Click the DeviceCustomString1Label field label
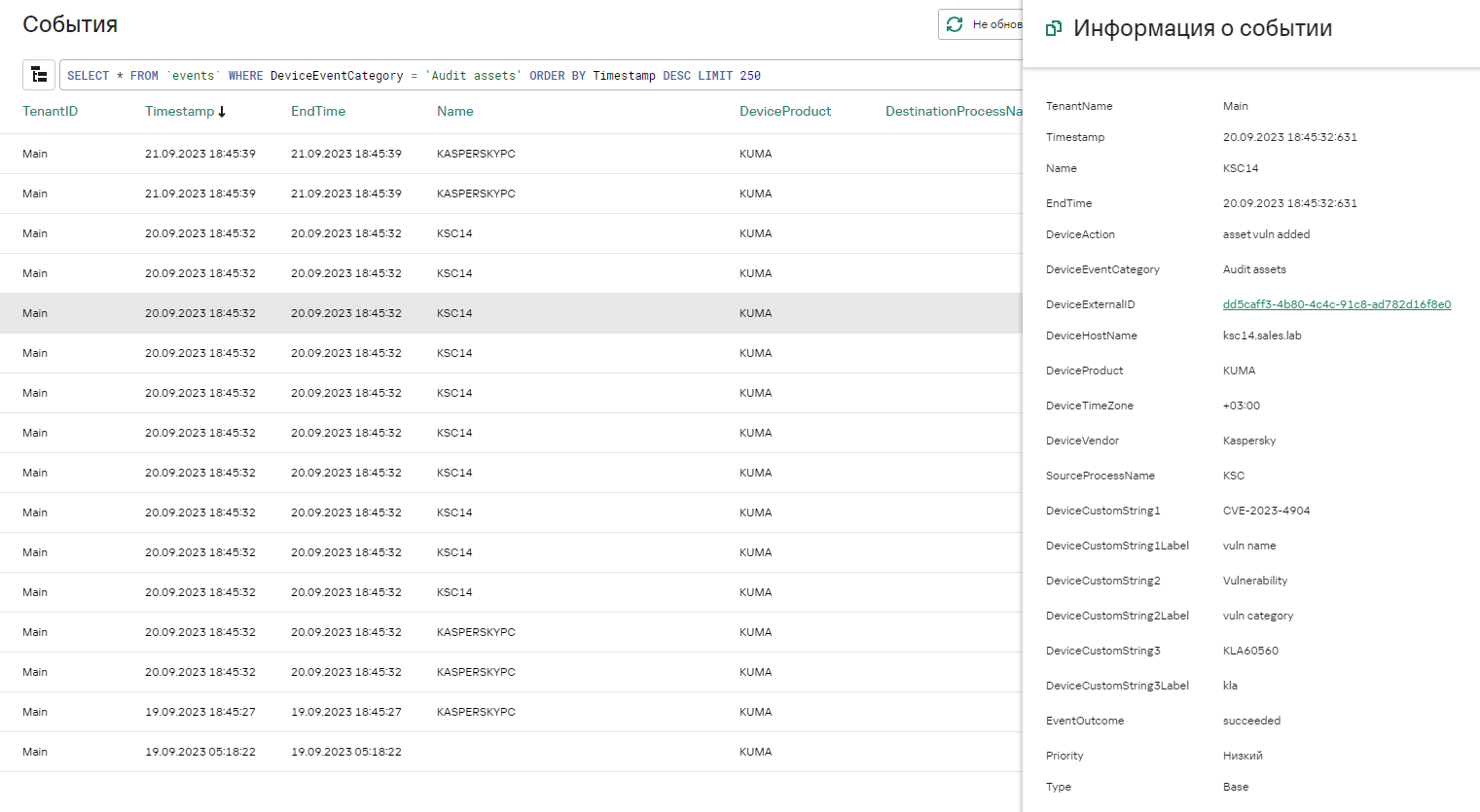Viewport: 1480px width, 812px height. click(x=1117, y=546)
